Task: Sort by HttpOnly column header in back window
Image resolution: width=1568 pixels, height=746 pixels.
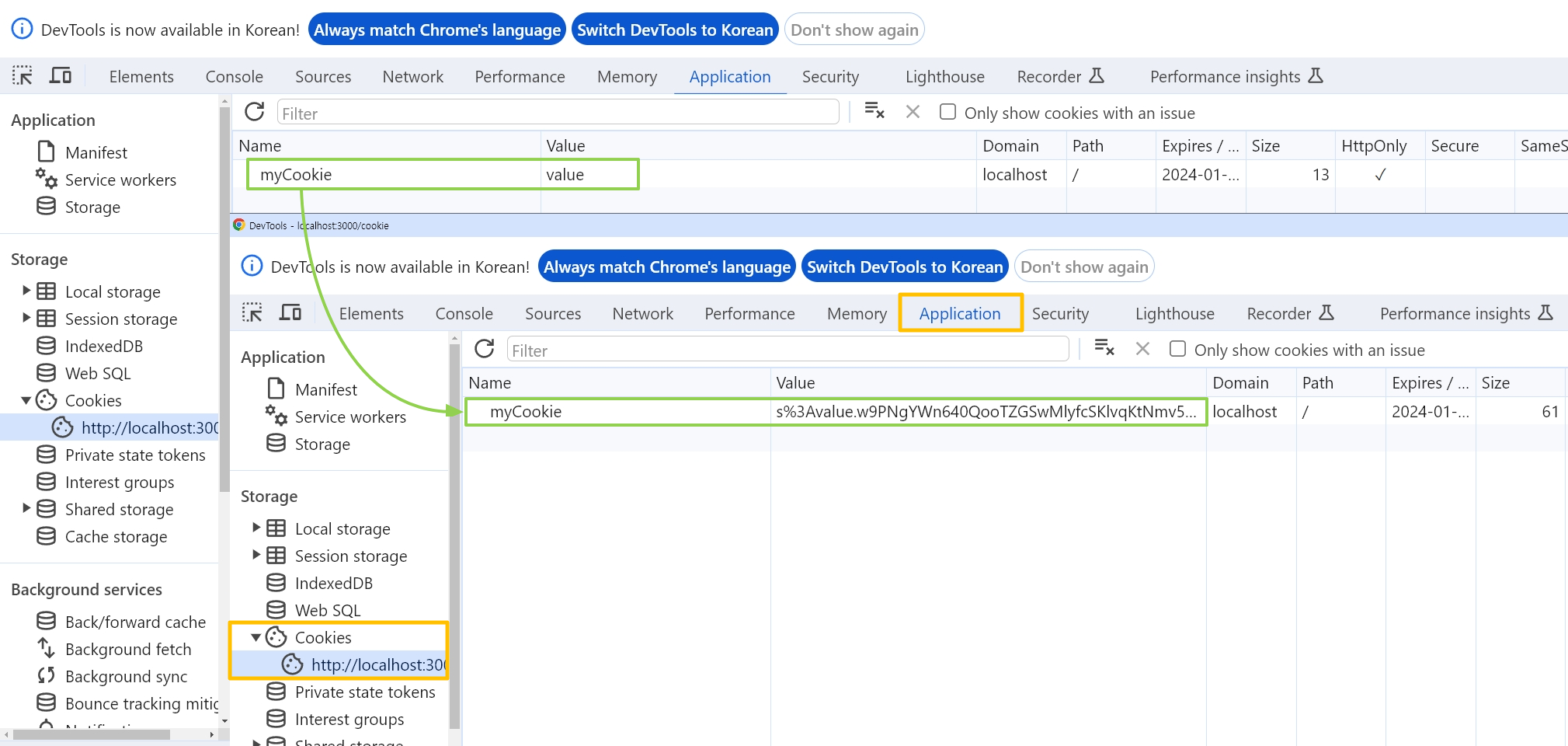Action: (x=1379, y=145)
